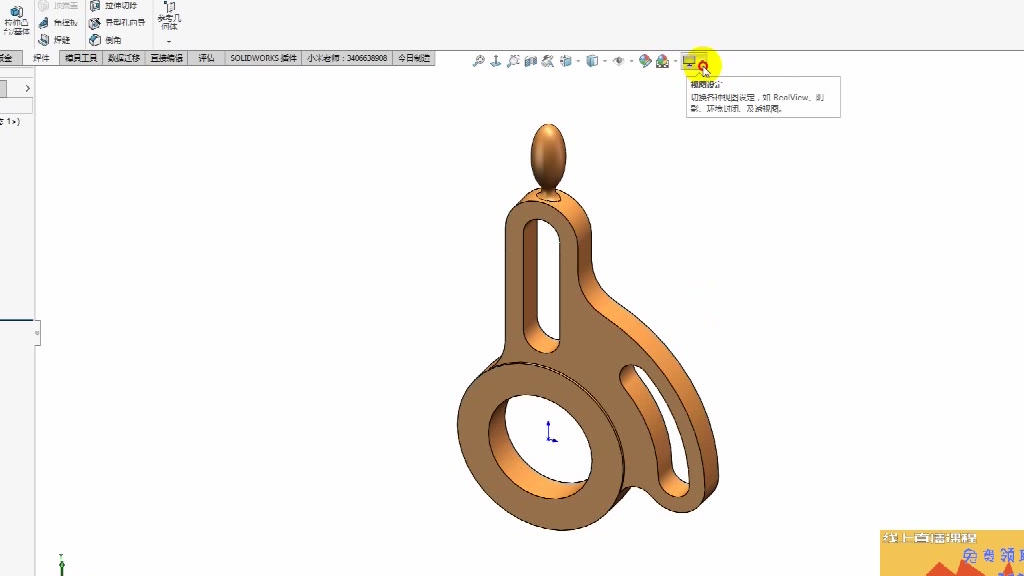Image resolution: width=1024 pixels, height=576 pixels.
Task: Switch to the 模具工具 tab
Action: [81, 58]
